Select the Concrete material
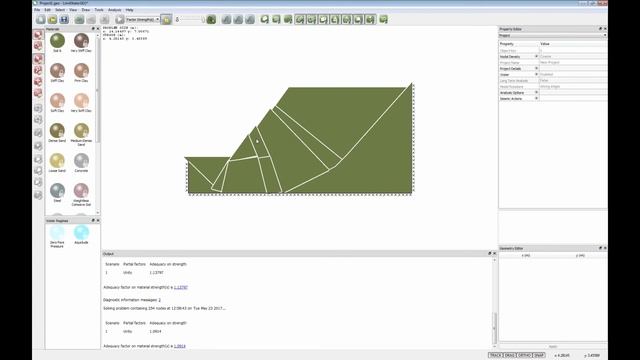The width and height of the screenshot is (640, 360). [x=81, y=162]
